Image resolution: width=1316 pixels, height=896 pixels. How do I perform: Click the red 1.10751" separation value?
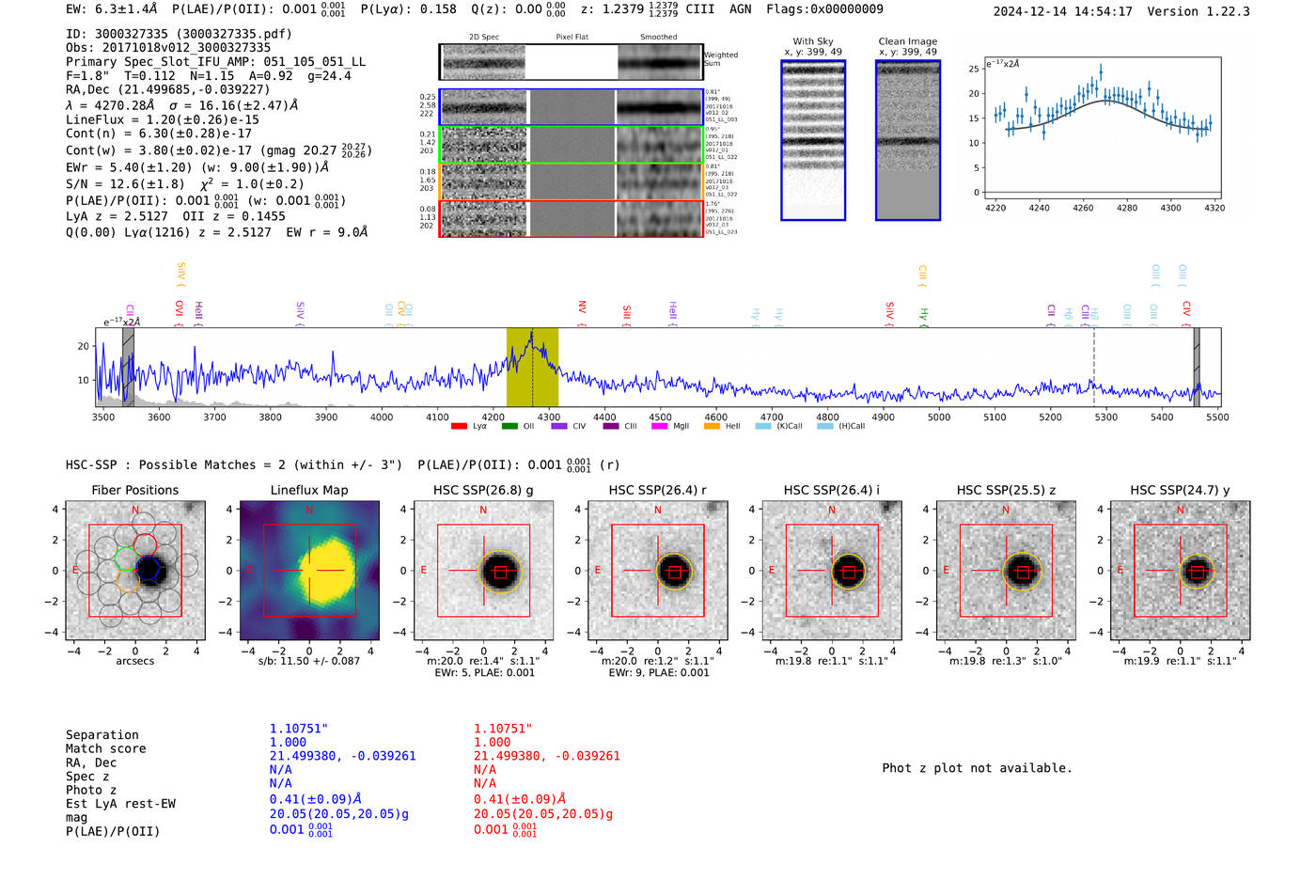(x=503, y=729)
